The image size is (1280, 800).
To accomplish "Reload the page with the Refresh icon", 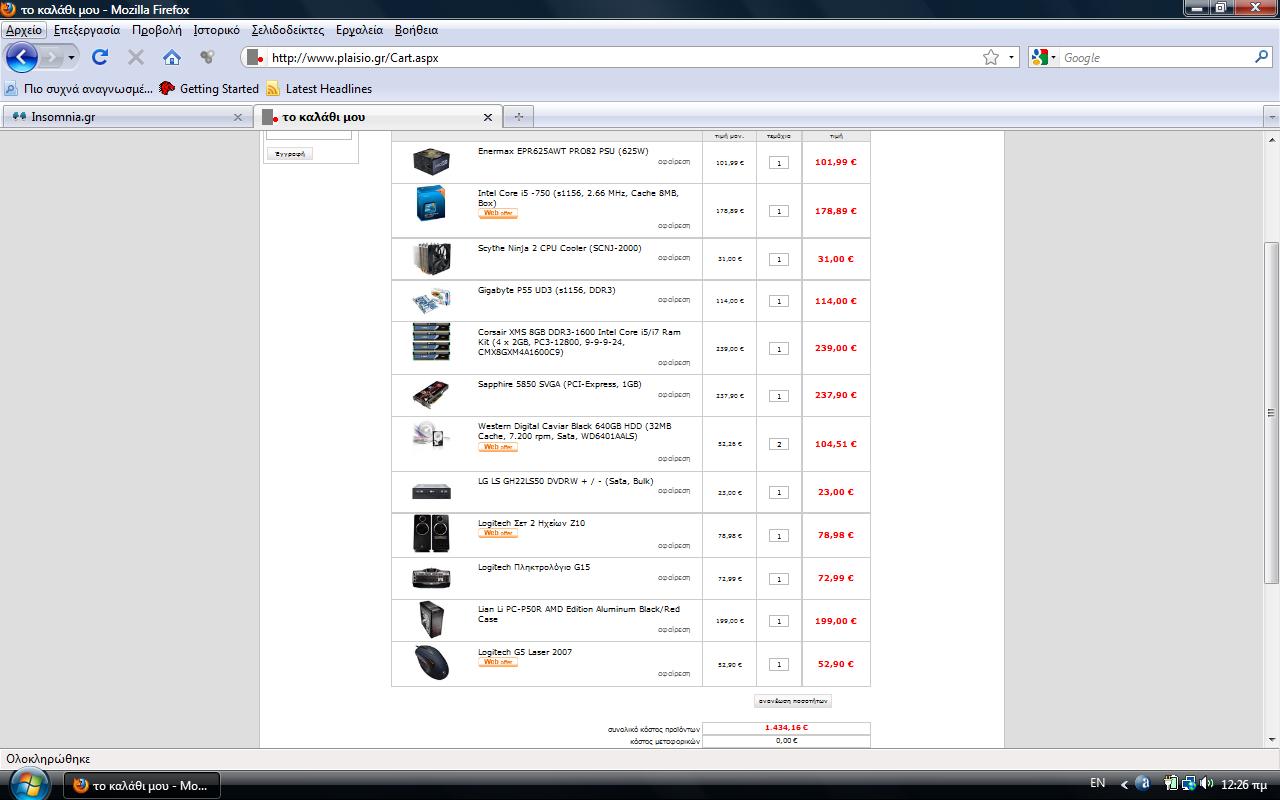I will click(x=100, y=57).
